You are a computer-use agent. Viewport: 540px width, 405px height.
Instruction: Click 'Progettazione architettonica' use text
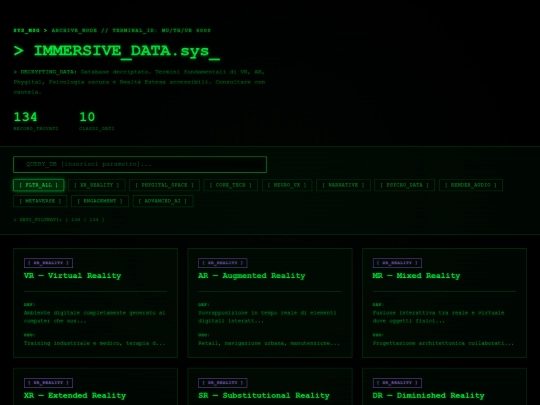443,343
